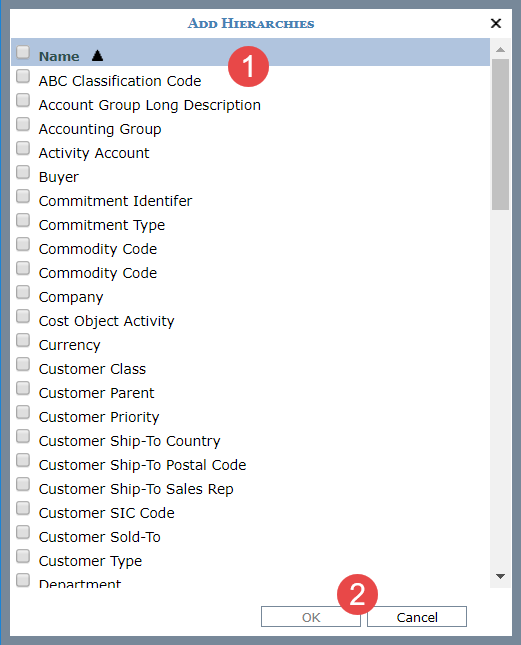The width and height of the screenshot is (521, 645).
Task: Click the scrollbar up arrow
Action: [x=500, y=50]
